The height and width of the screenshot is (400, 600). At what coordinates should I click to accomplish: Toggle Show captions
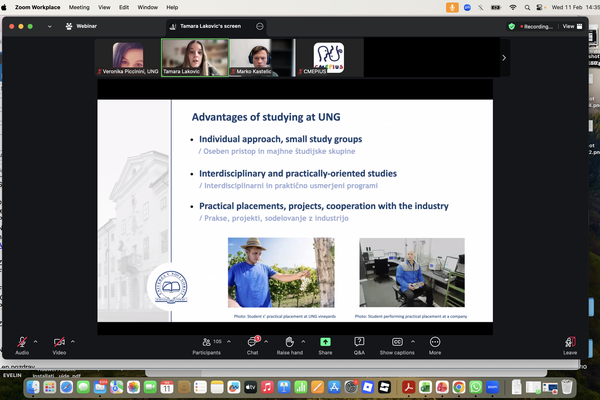tap(397, 345)
